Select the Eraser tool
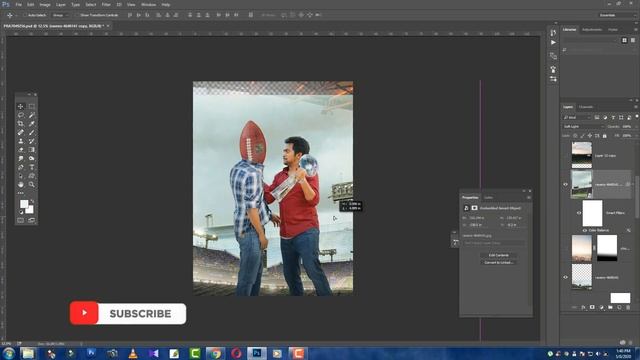The width and height of the screenshot is (640, 360). click(x=20, y=150)
